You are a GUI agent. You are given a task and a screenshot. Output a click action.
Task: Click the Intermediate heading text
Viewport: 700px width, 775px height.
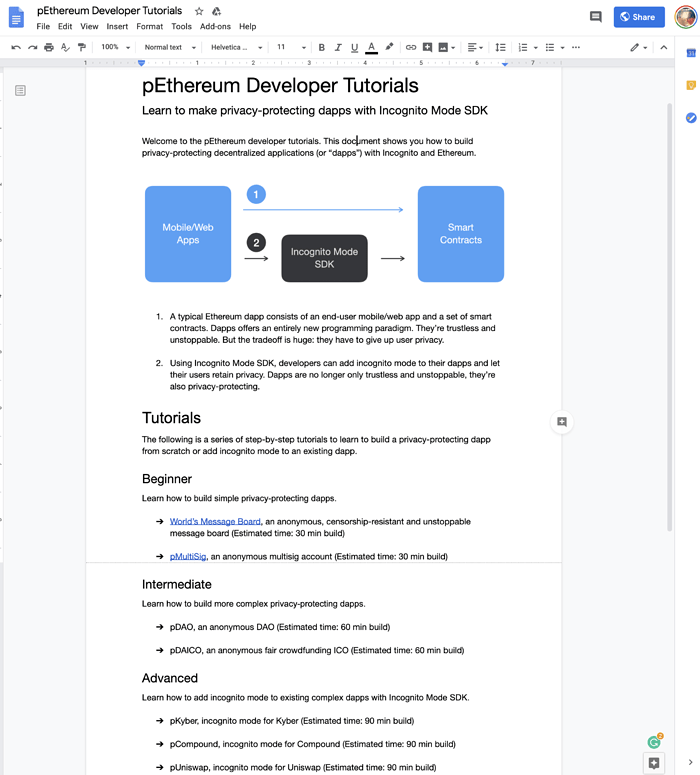coord(176,584)
